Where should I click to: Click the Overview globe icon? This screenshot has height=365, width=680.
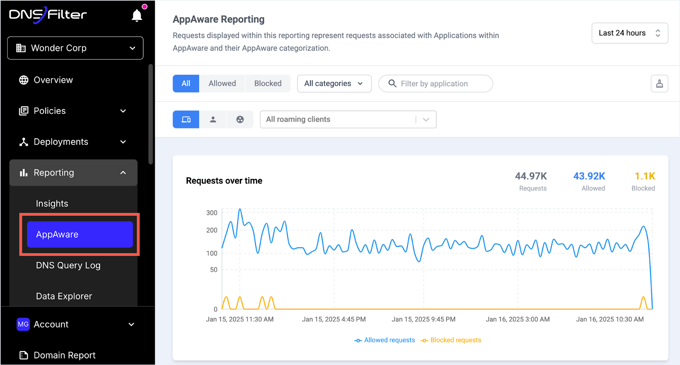[x=23, y=80]
